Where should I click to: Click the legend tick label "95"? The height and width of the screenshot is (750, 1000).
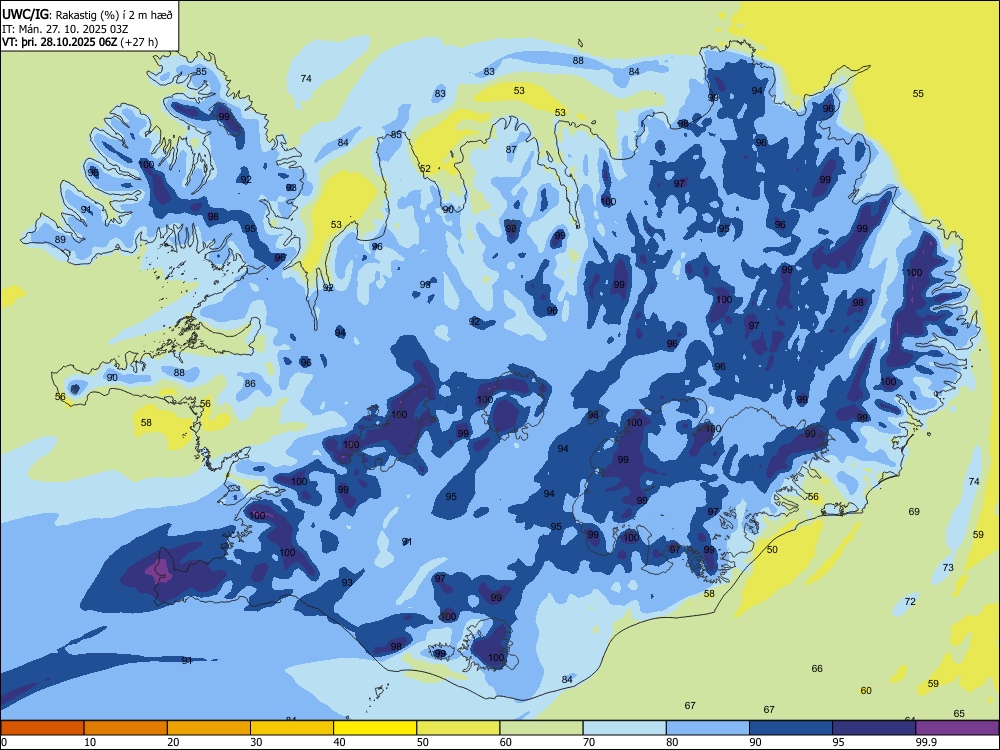click(x=838, y=742)
